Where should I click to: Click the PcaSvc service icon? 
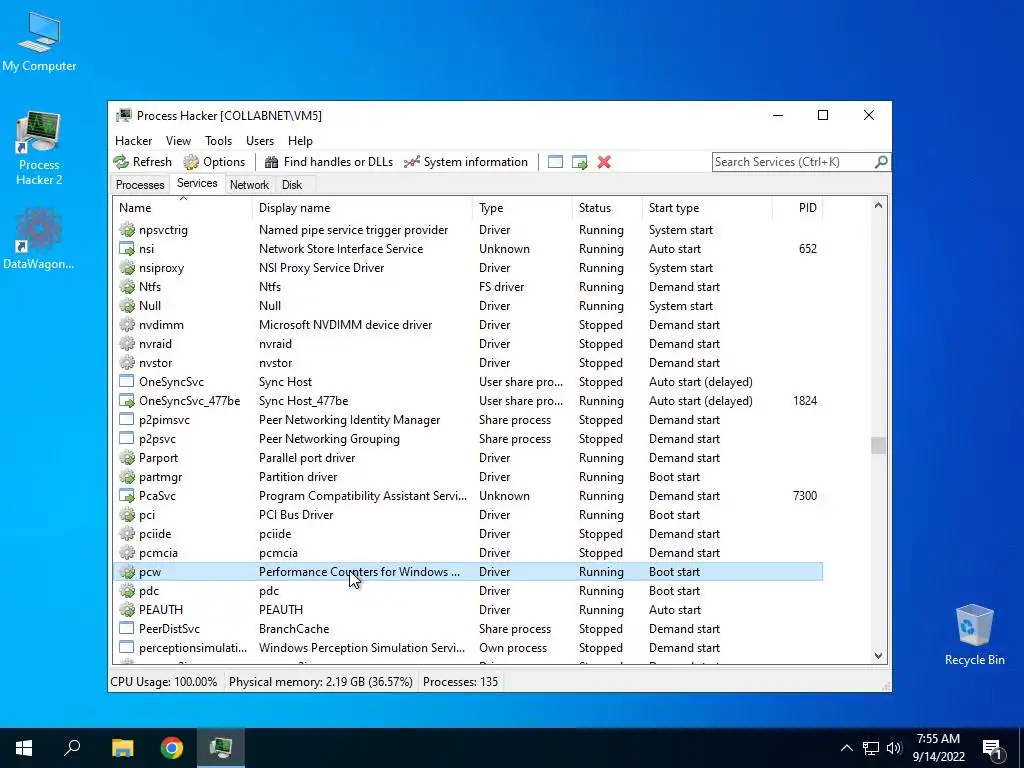click(x=127, y=496)
